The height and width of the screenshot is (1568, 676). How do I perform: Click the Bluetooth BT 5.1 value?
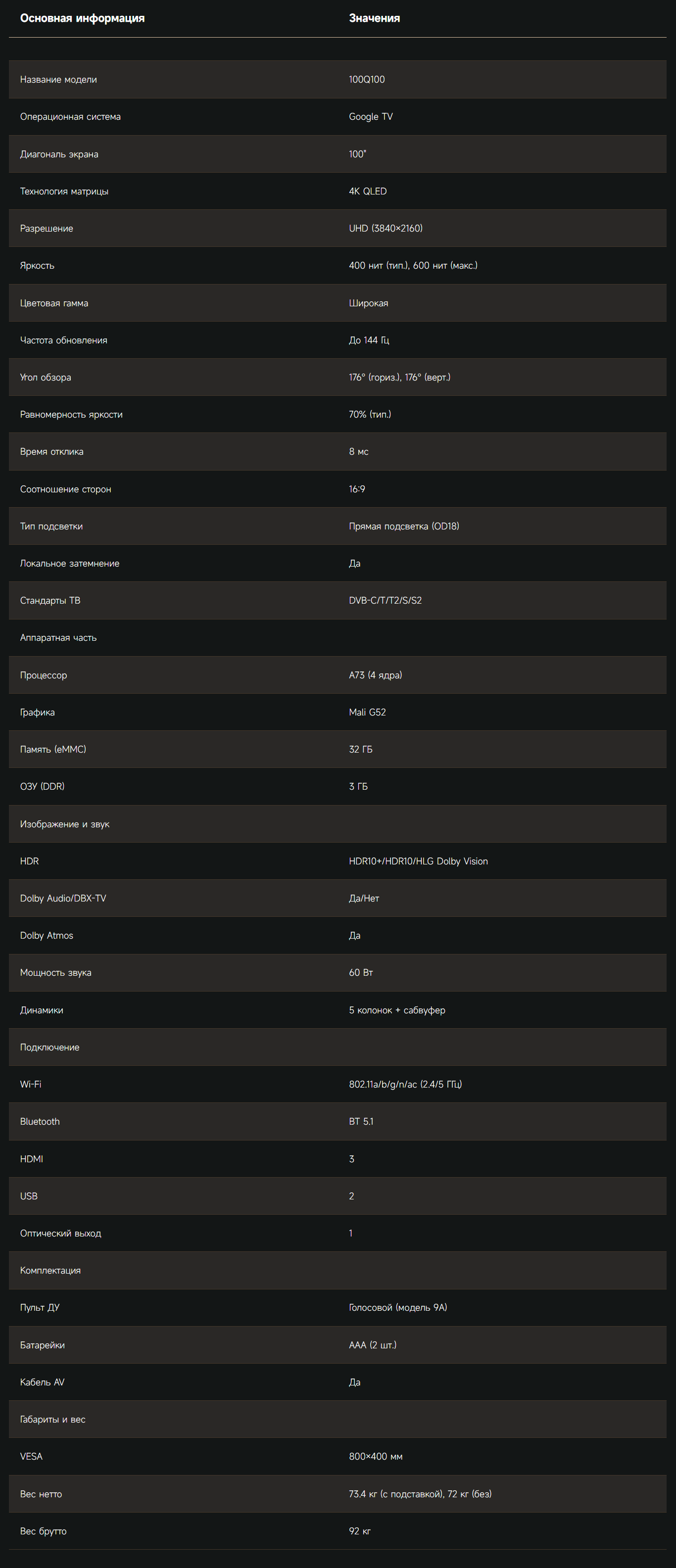tap(361, 1121)
